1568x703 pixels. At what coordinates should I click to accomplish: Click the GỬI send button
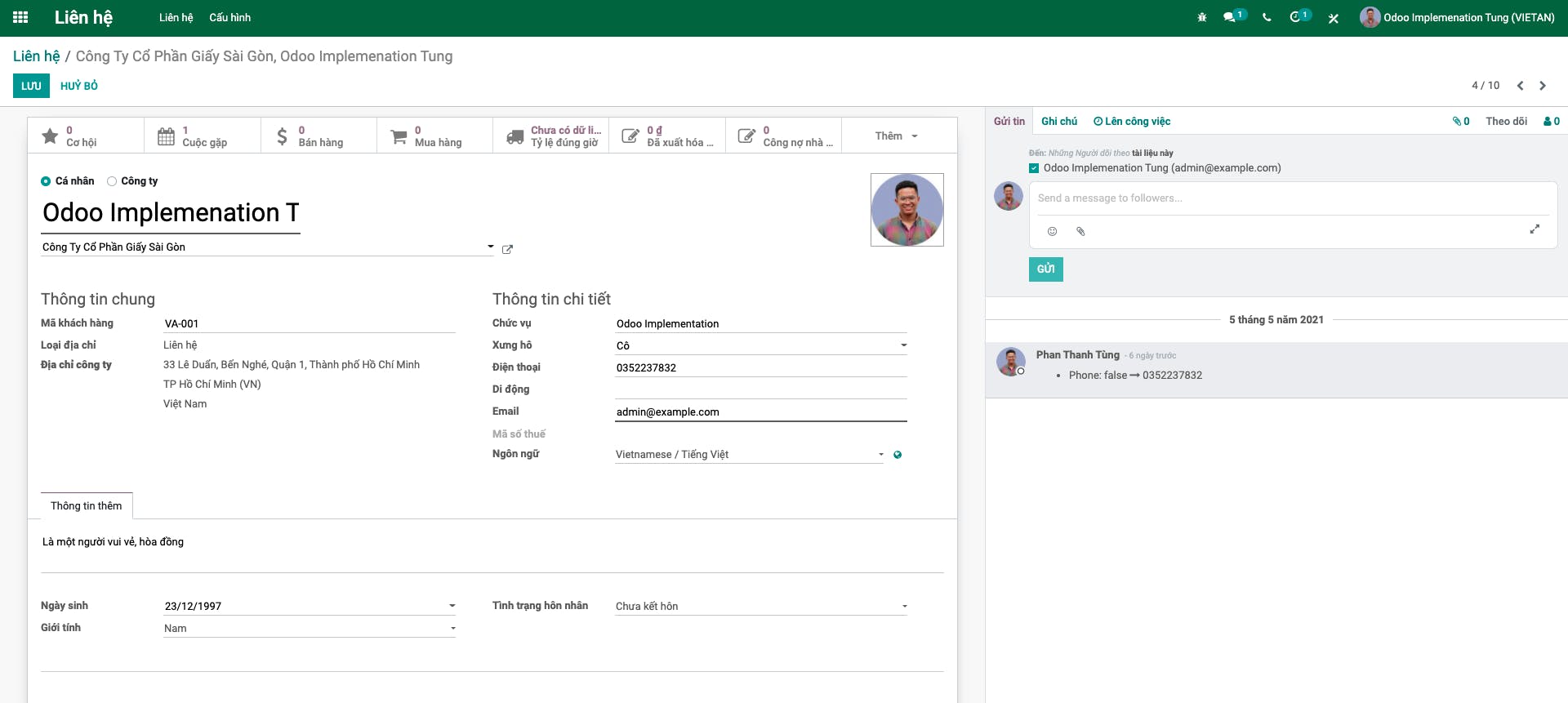[1046, 269]
